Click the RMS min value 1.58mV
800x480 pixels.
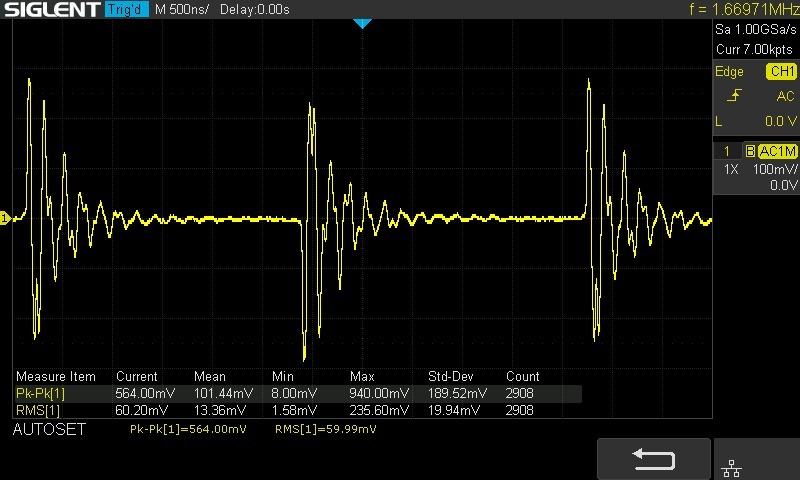[294, 410]
